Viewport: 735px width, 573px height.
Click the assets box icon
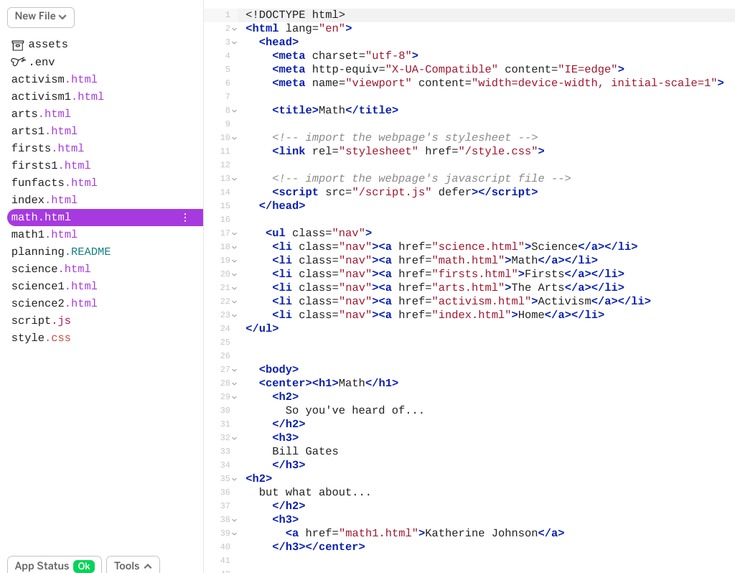[17, 45]
